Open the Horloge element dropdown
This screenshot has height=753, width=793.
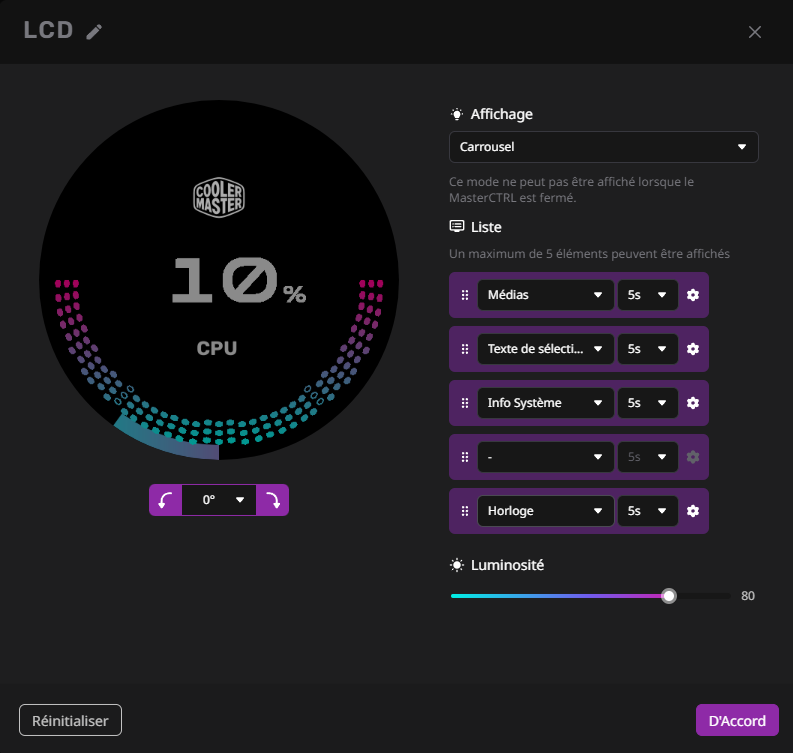546,511
